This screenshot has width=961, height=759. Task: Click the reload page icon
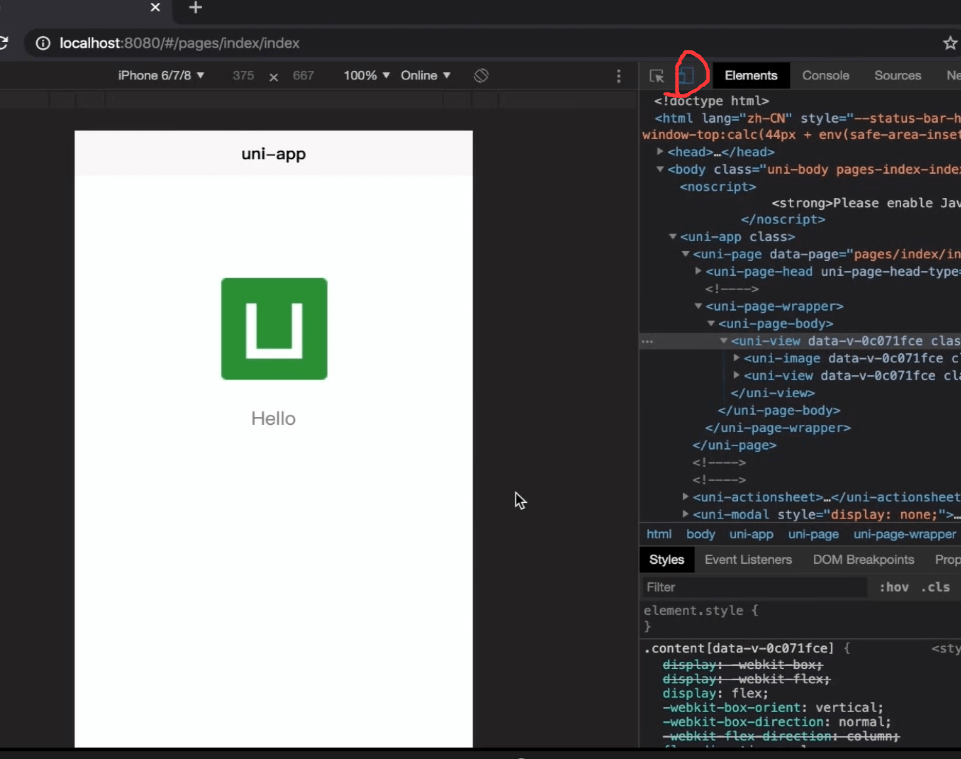coord(3,43)
